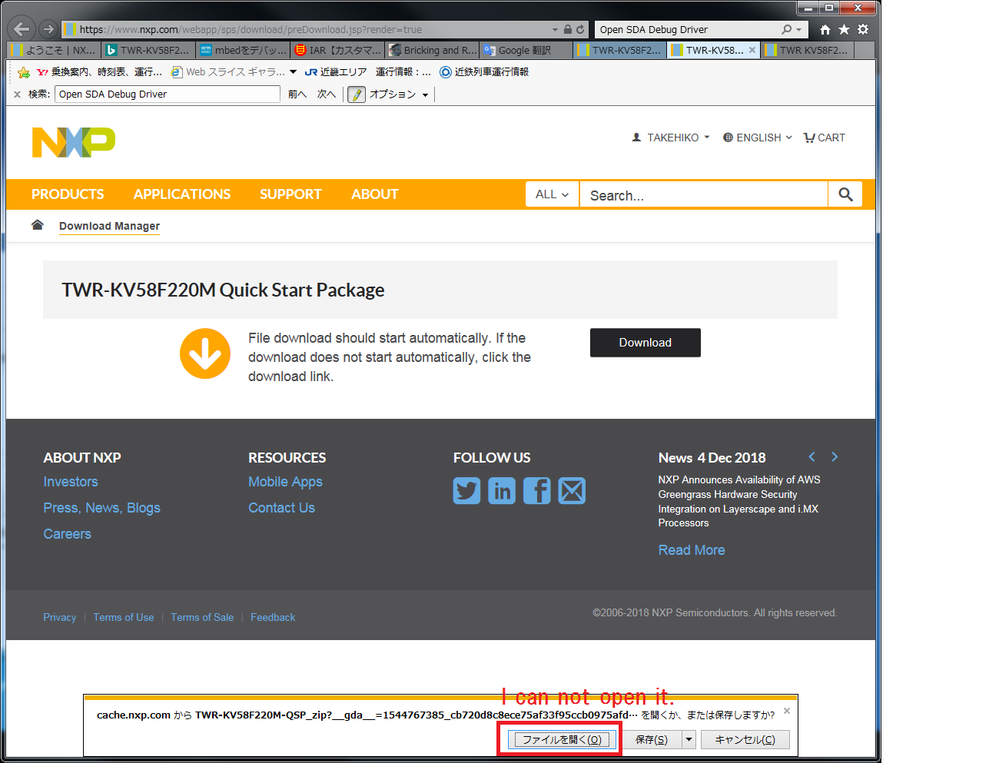Image resolution: width=999 pixels, height=763 pixels.
Task: Click ファイルを開く(O) to open the file
Action: click(562, 739)
